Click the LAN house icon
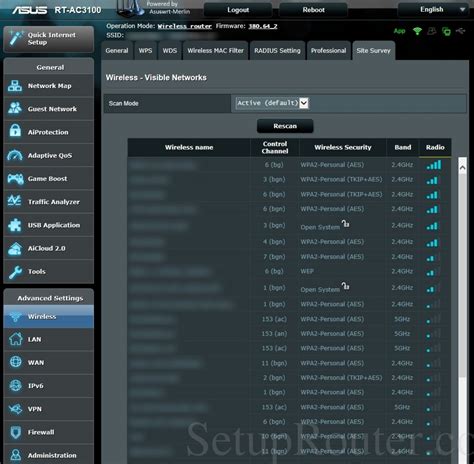 [16, 339]
